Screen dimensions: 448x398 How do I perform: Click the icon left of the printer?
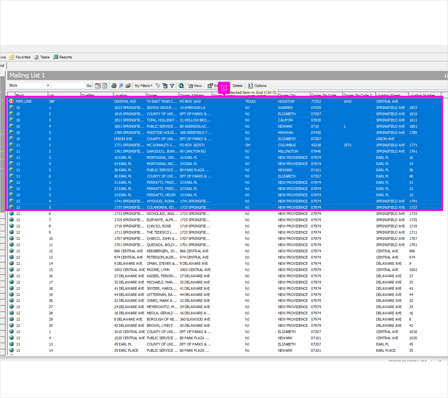105,86
